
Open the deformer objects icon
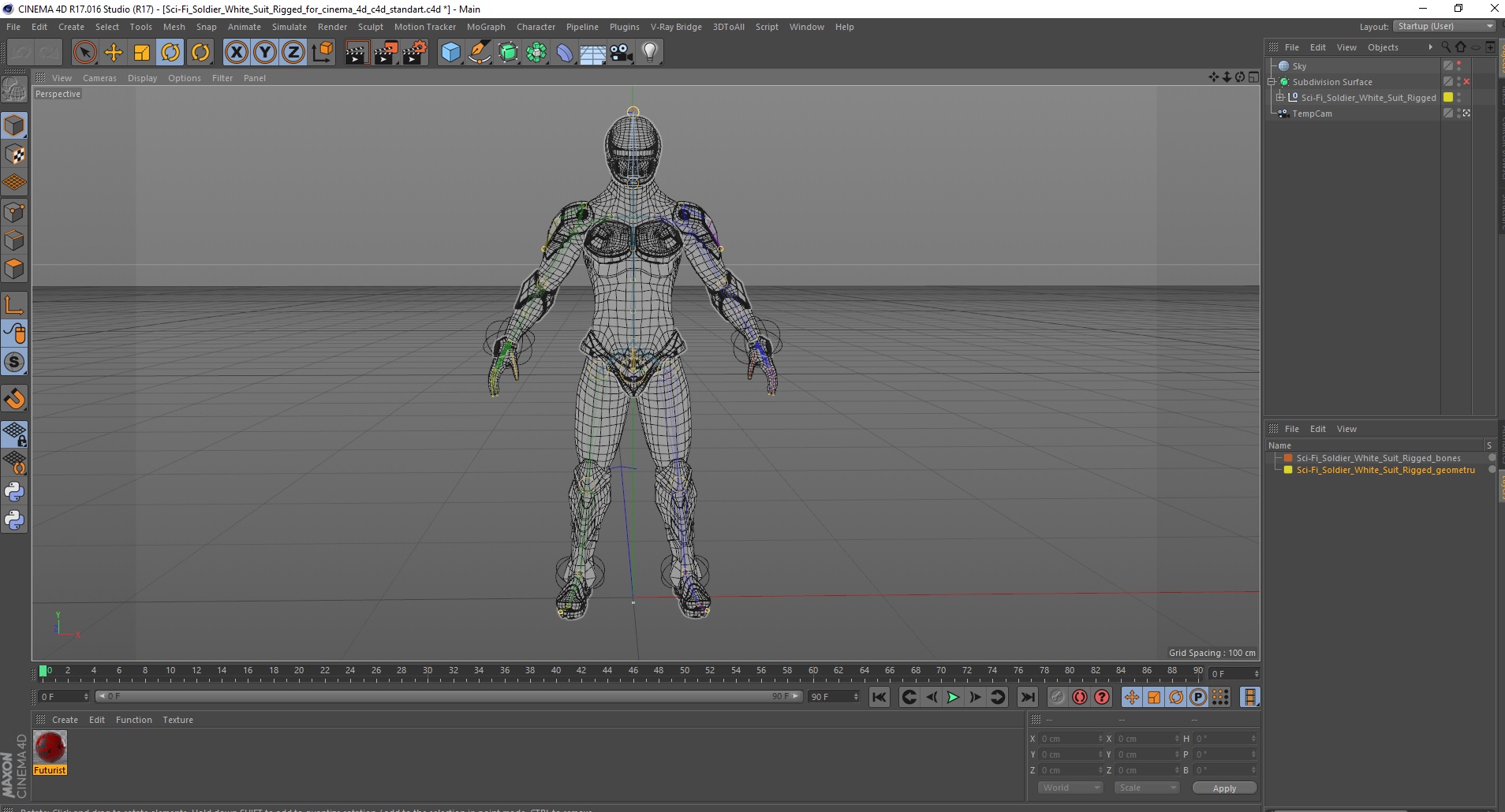[x=565, y=53]
